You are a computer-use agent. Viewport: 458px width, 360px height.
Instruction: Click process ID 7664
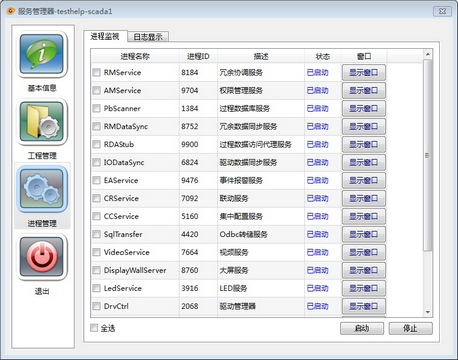[190, 252]
